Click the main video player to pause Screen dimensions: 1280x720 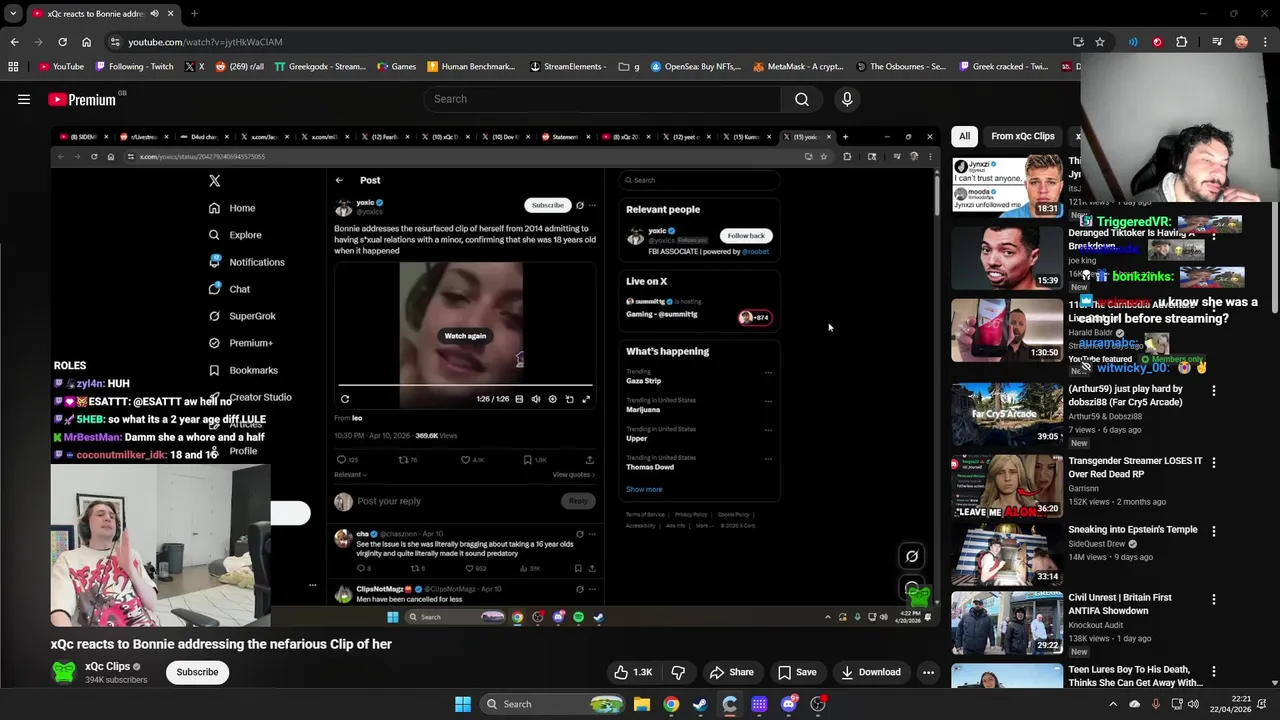pyautogui.click(x=495, y=377)
